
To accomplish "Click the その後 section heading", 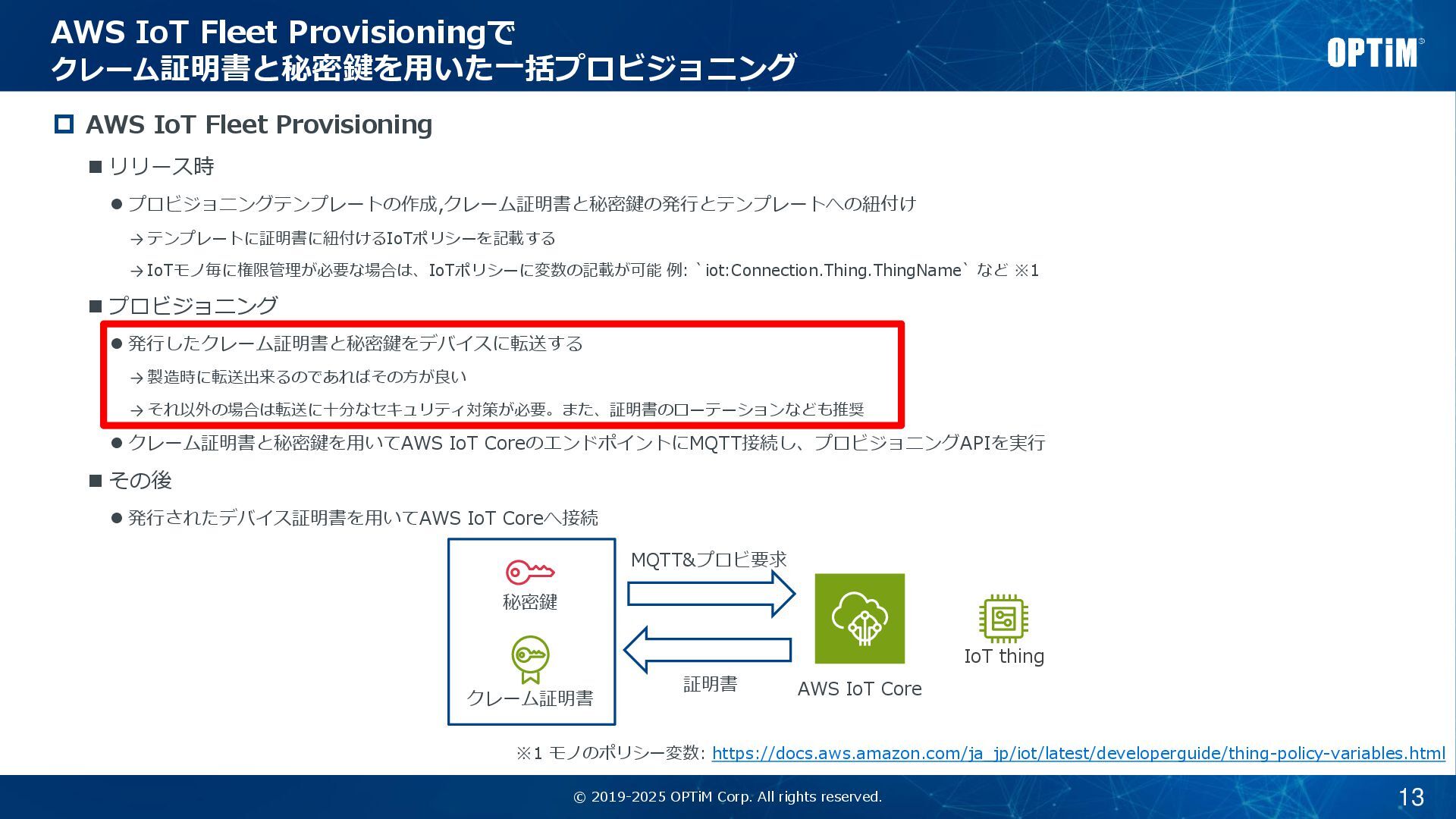I will (x=140, y=480).
